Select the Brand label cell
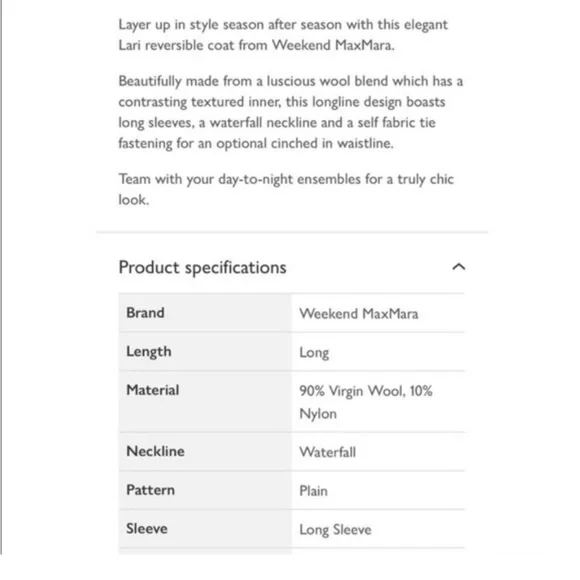The image size is (580, 580). click(x=205, y=313)
